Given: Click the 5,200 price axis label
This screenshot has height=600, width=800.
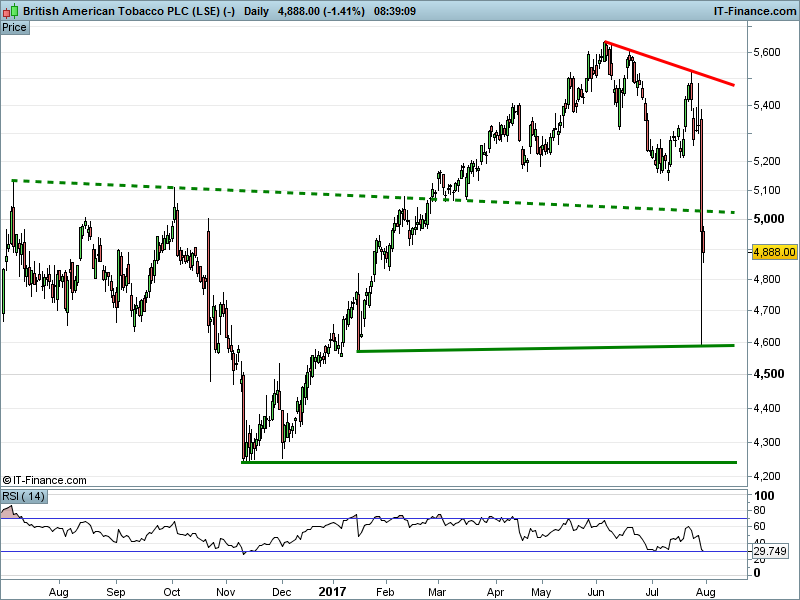Looking at the screenshot, I should coord(766,161).
